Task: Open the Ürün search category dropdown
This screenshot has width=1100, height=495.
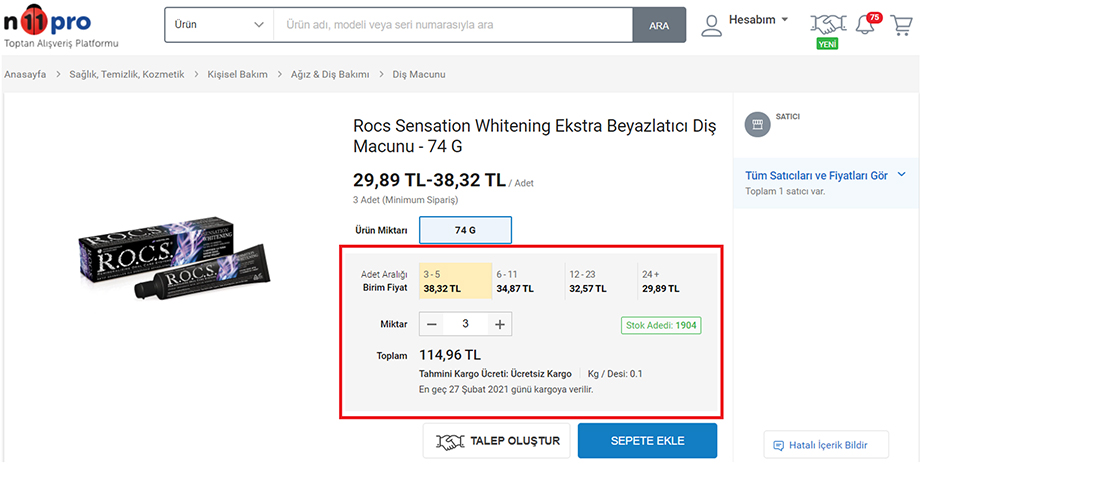Action: coord(219,25)
